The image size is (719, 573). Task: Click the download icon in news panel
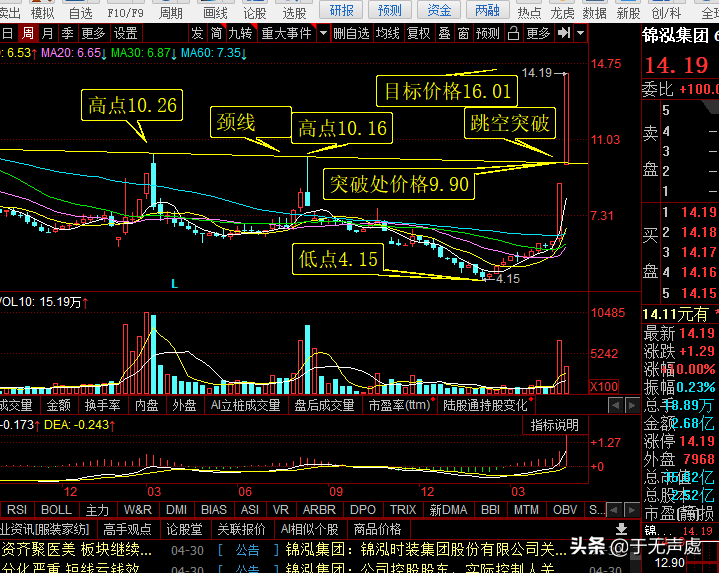[x=621, y=529]
